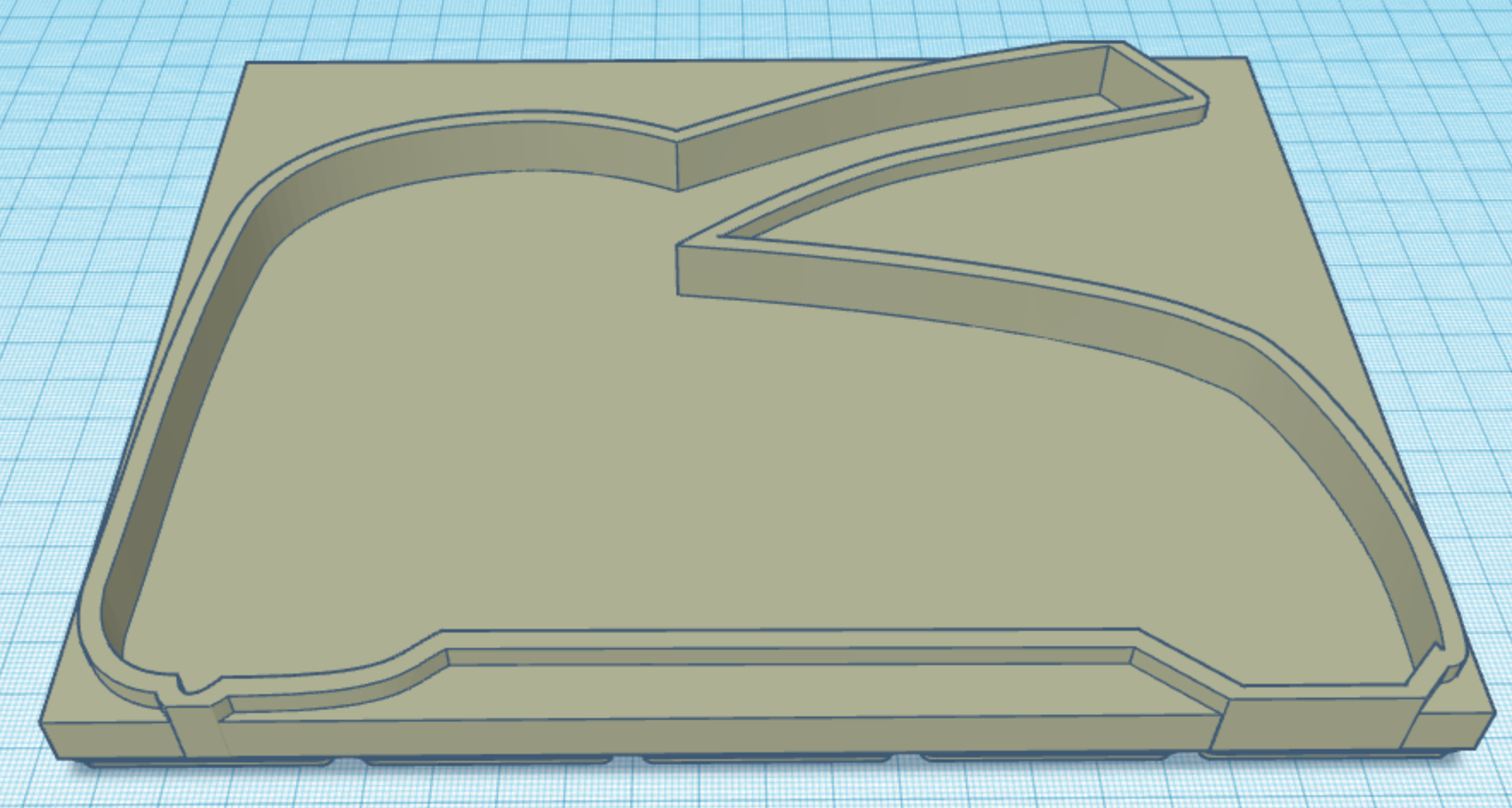Select the cookie cutter model
Image resolution: width=1512 pixels, height=808 pixels.
(685, 385)
